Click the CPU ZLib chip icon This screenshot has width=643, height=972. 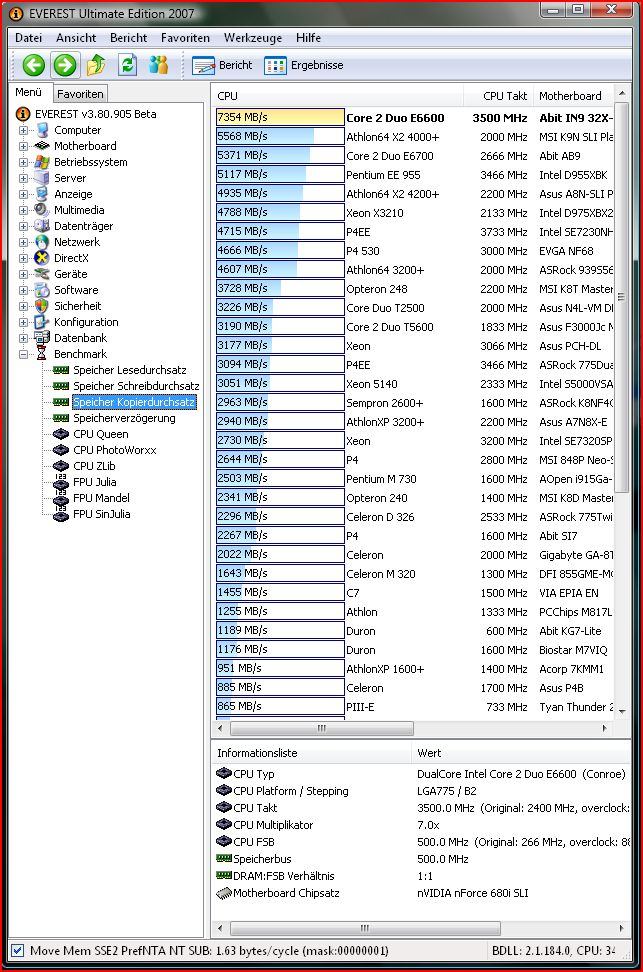[x=61, y=466]
